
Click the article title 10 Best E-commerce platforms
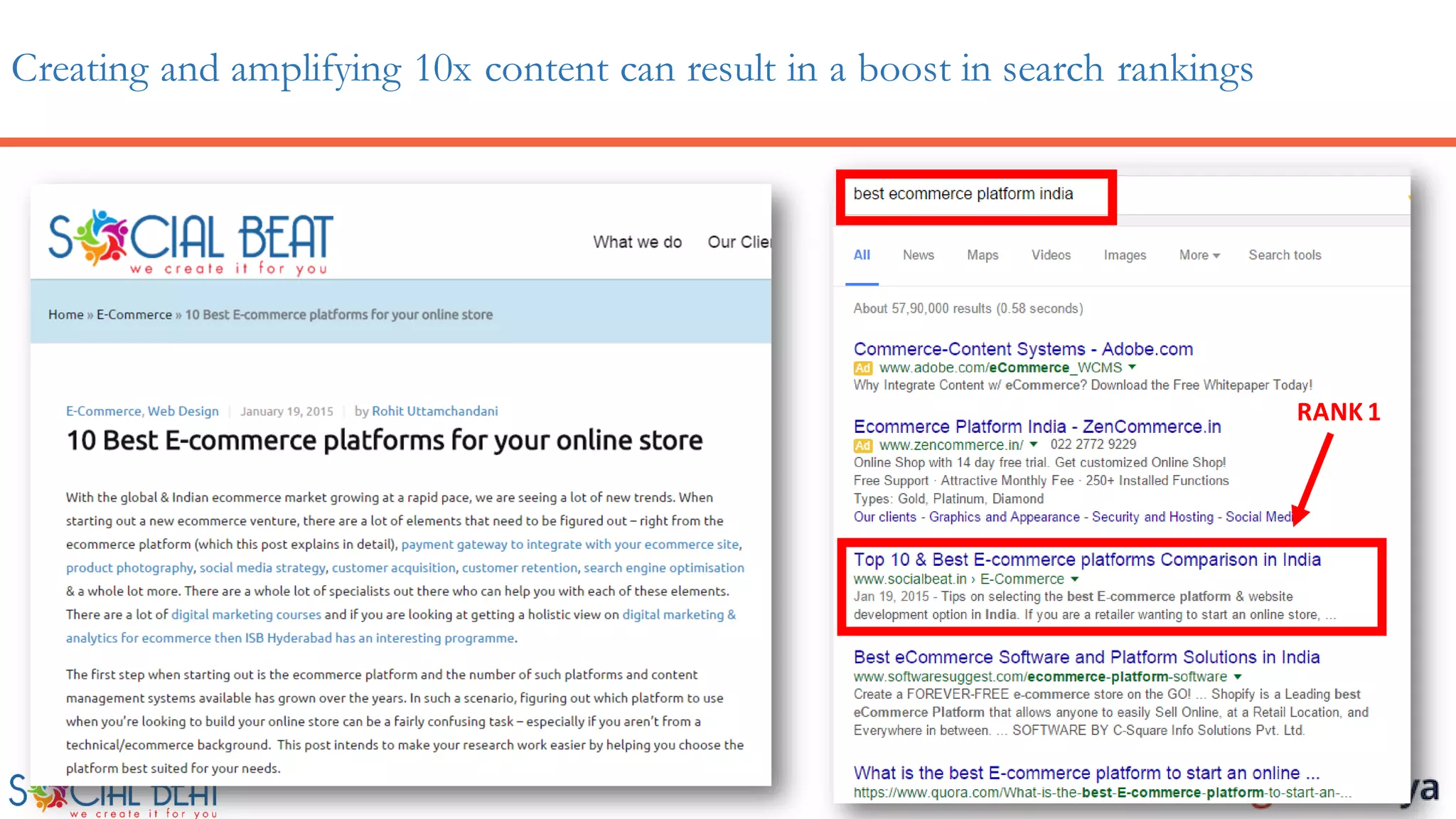click(385, 440)
